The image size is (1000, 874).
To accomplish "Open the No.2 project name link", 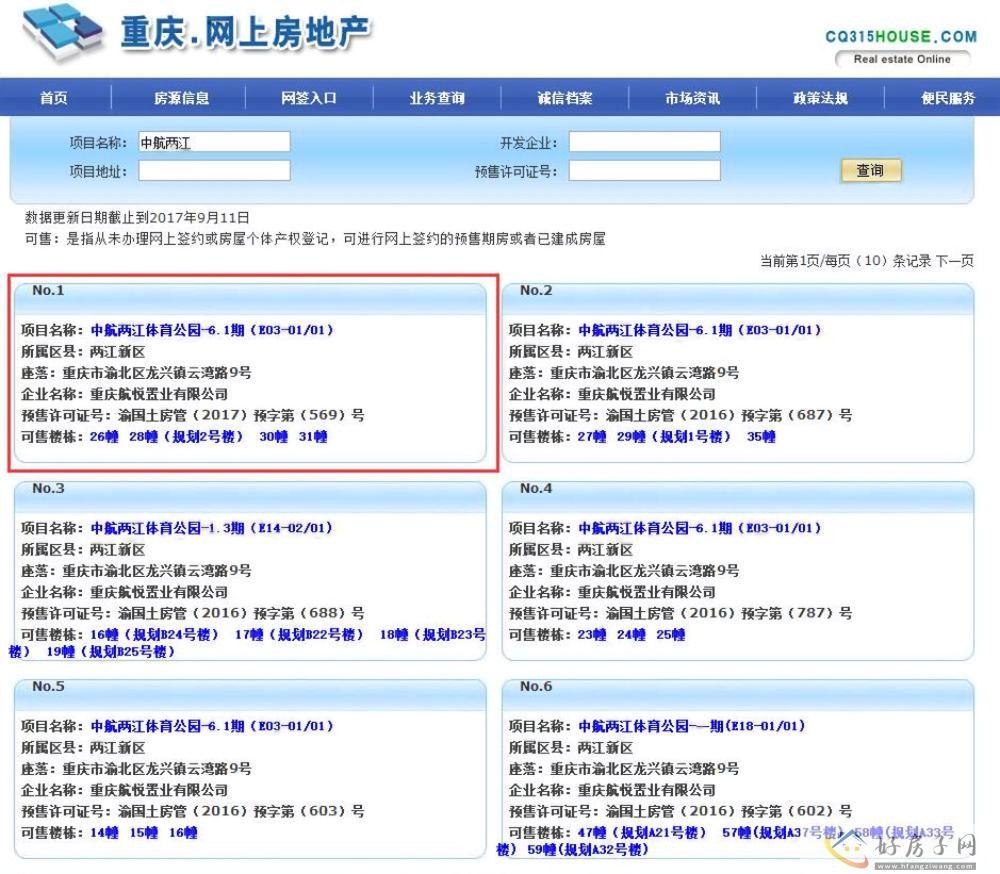I will (x=700, y=330).
